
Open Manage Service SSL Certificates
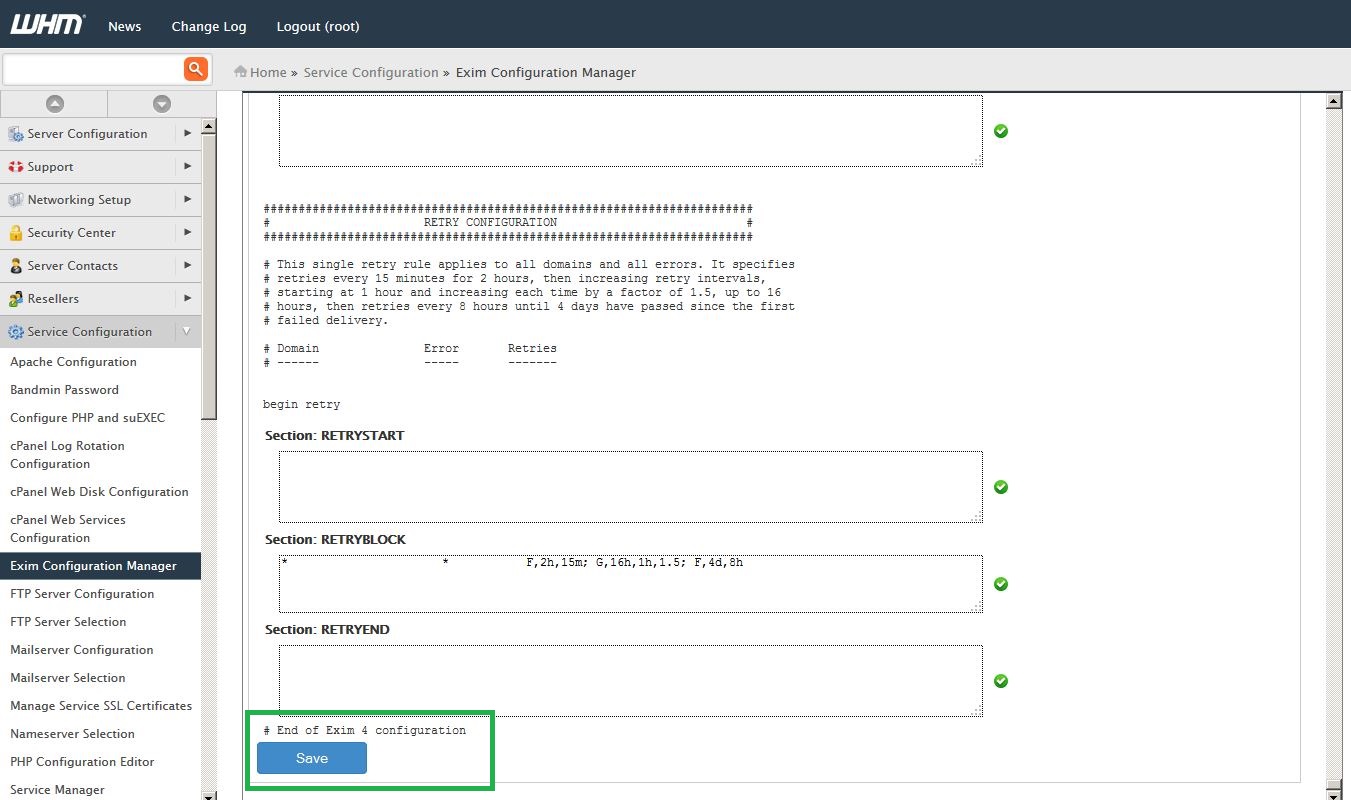[101, 706]
